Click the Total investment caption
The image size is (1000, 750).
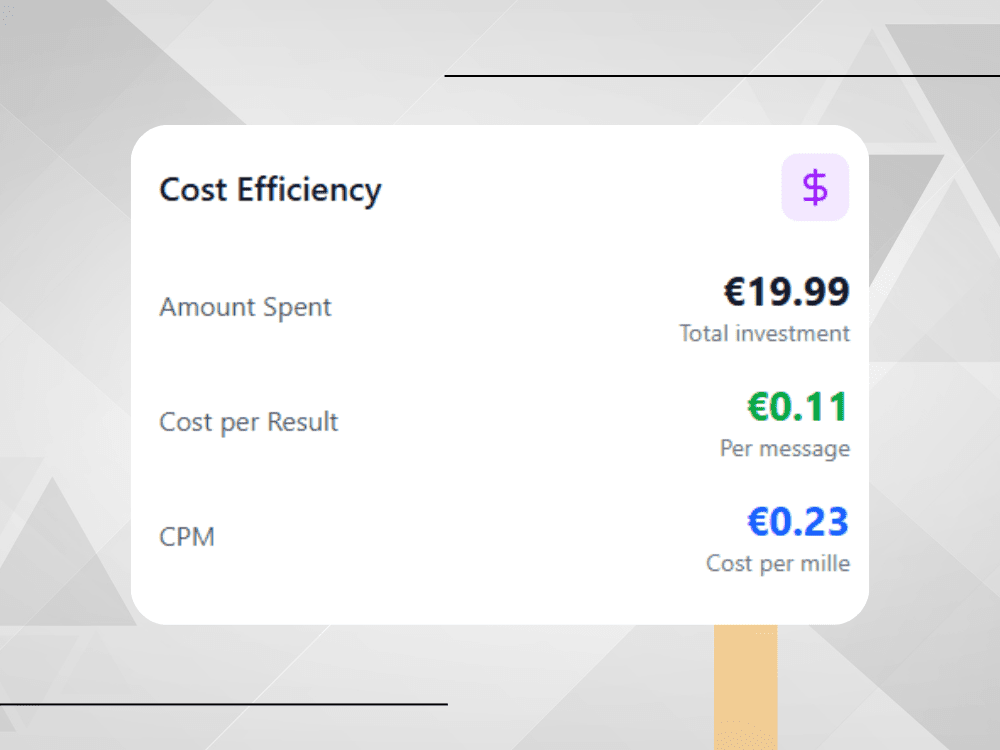tap(764, 333)
